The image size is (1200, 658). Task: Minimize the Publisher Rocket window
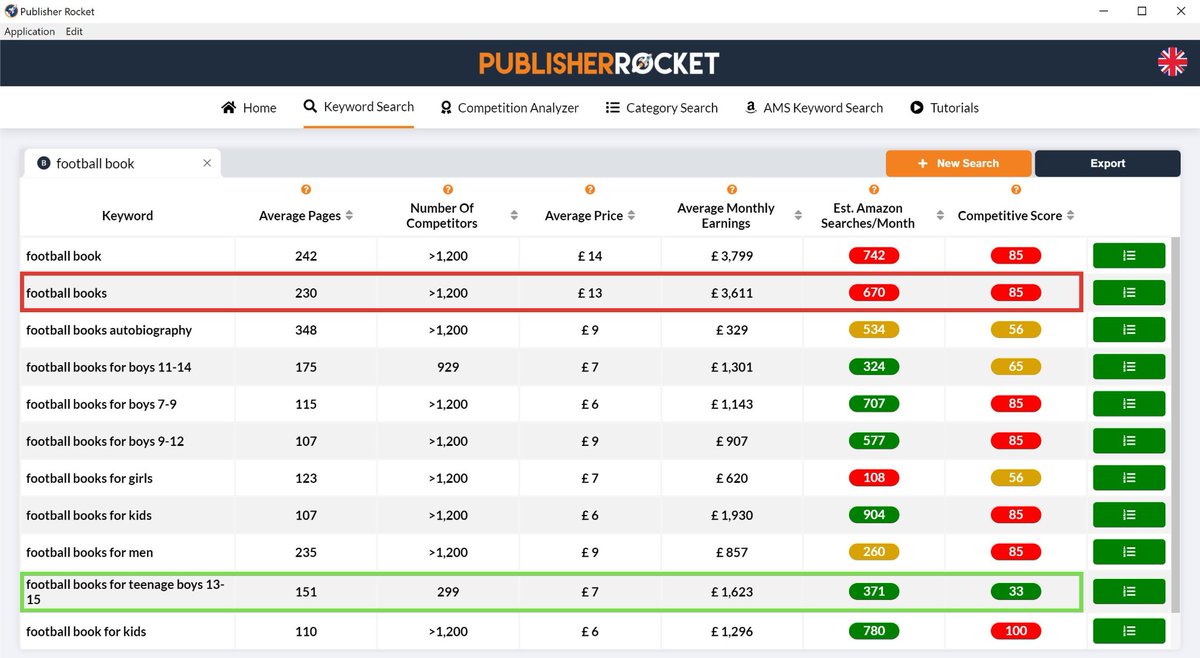pyautogui.click(x=1102, y=11)
